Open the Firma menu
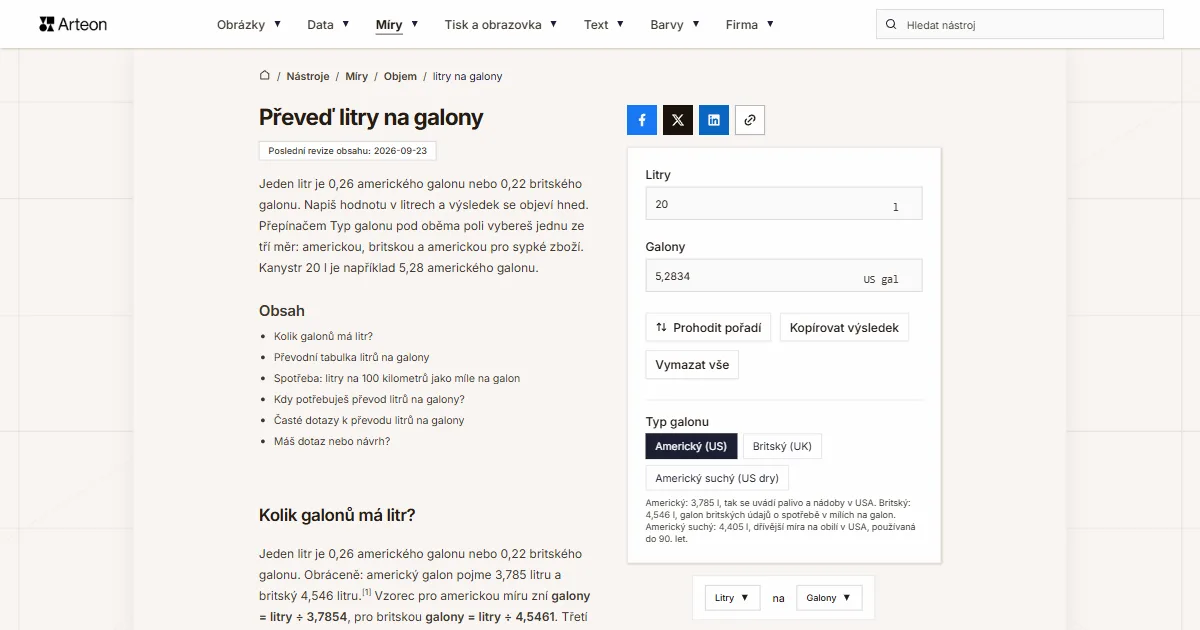The height and width of the screenshot is (630, 1200). (x=750, y=25)
